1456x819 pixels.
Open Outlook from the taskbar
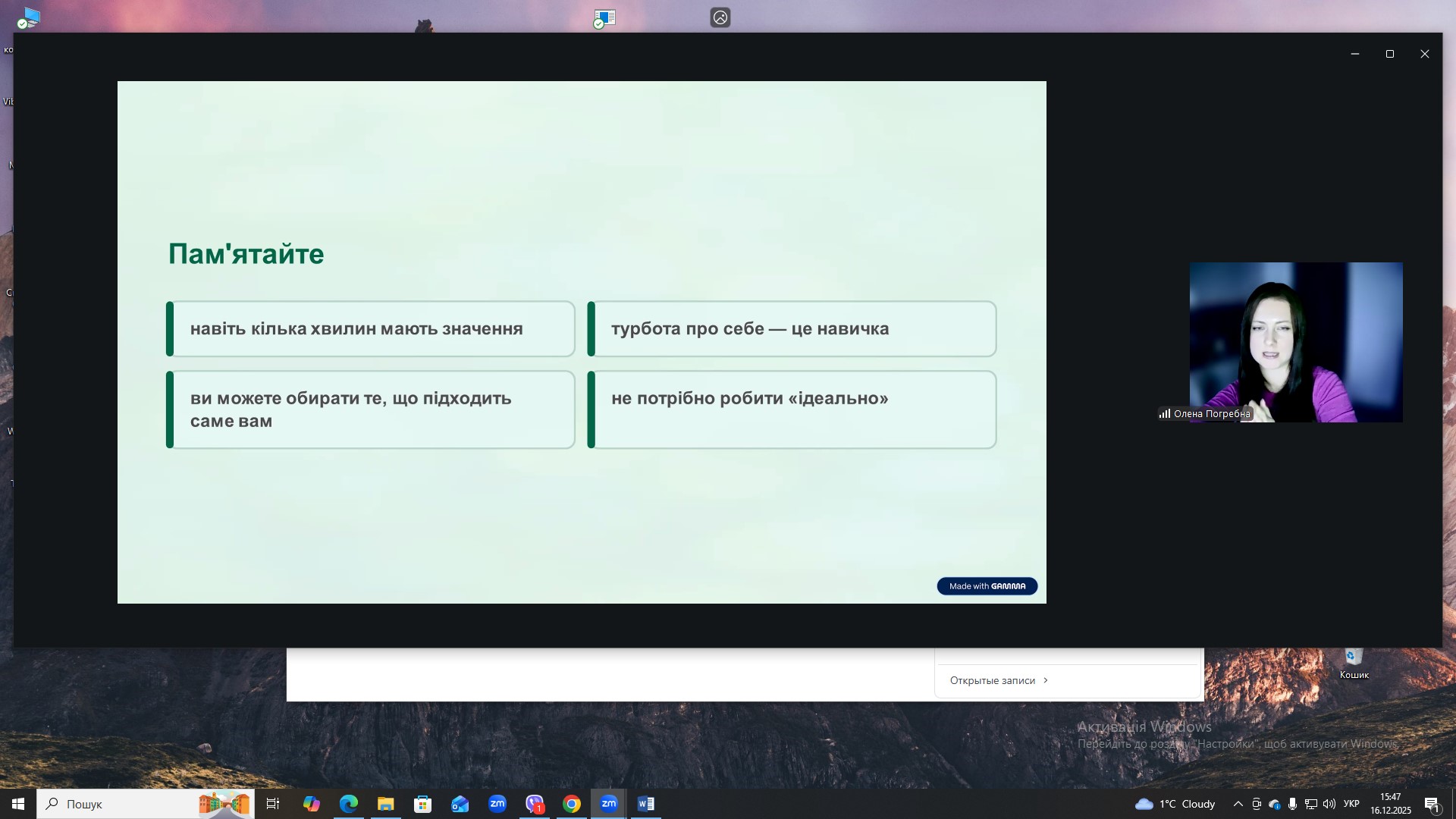pos(460,804)
